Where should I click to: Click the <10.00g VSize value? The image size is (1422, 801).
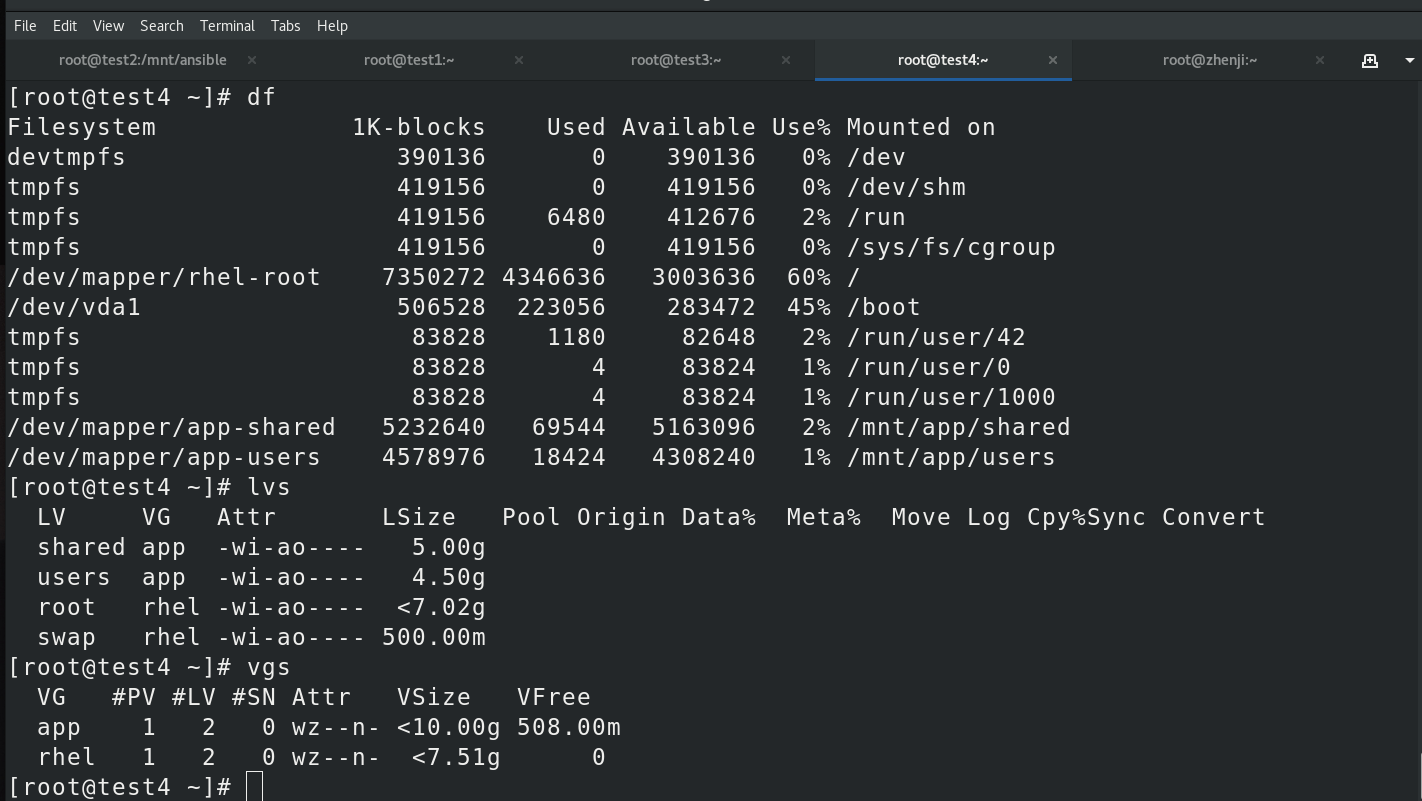click(x=449, y=727)
